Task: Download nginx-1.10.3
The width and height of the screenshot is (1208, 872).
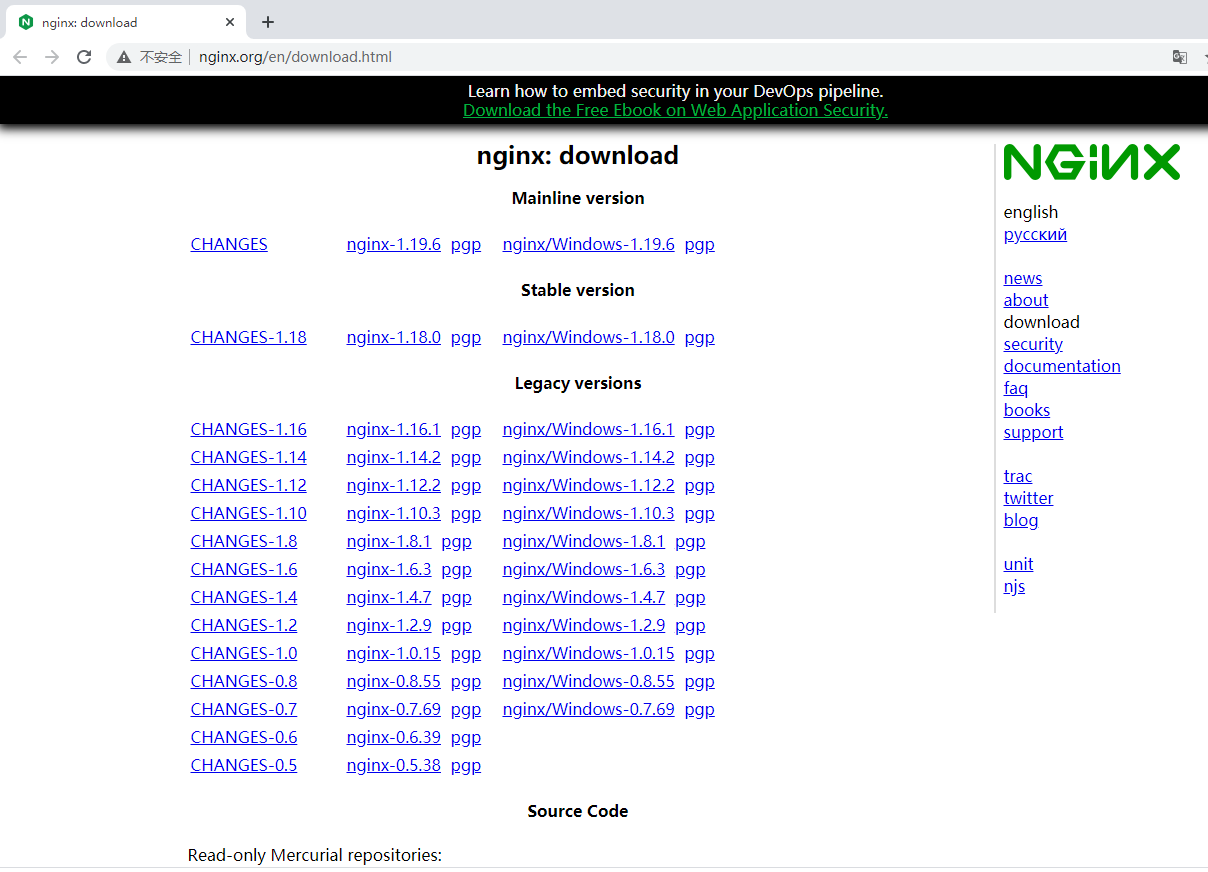Action: (393, 513)
